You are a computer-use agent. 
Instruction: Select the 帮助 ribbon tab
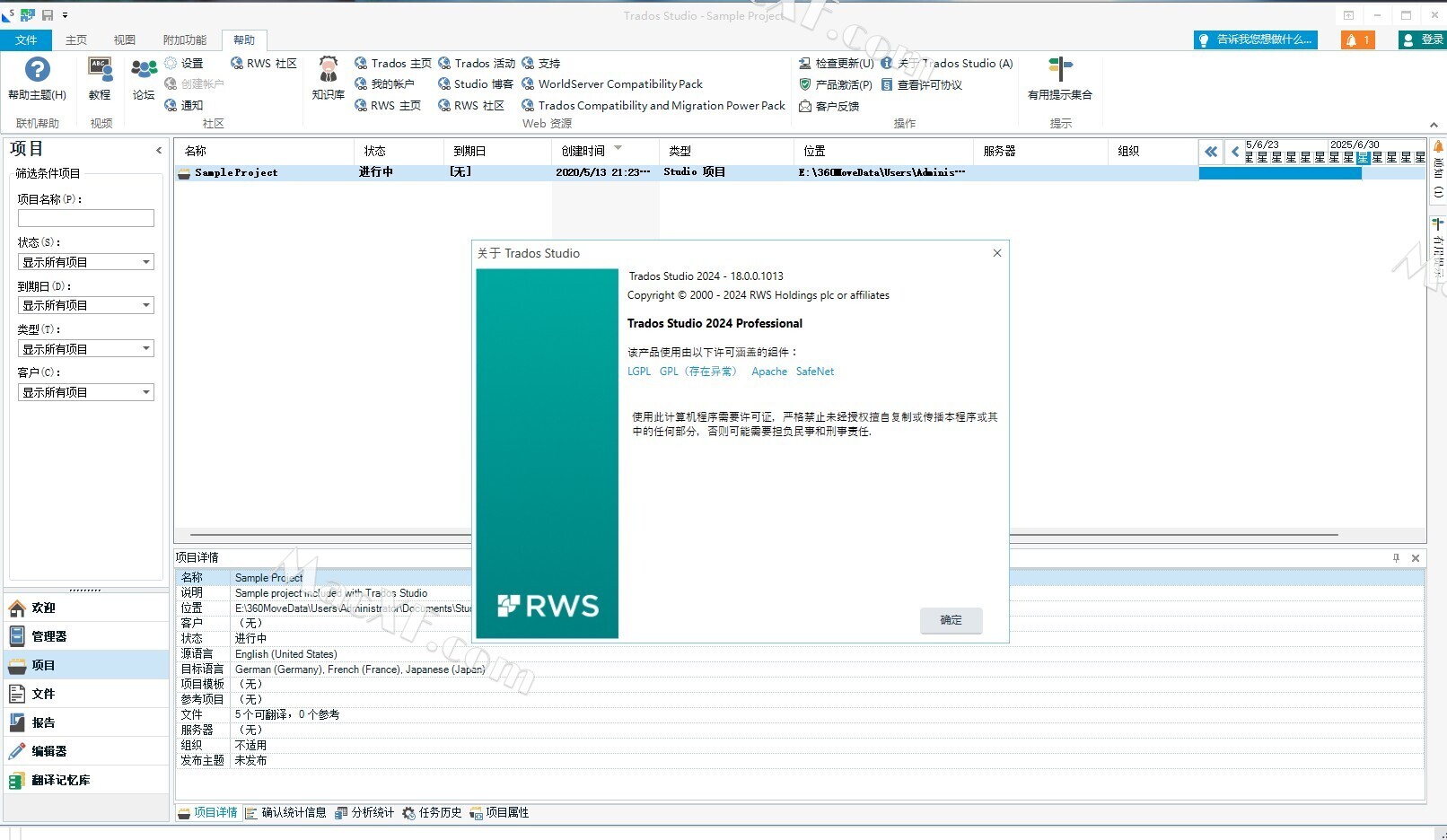coord(244,39)
